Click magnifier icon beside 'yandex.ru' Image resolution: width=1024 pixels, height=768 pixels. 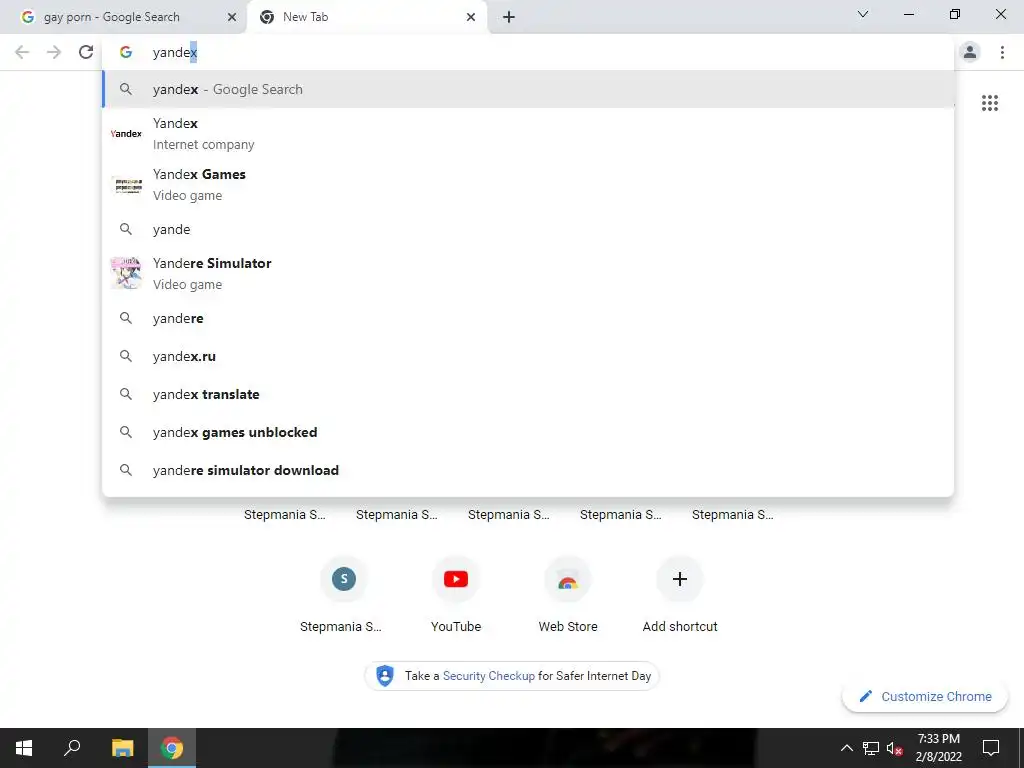coord(126,356)
